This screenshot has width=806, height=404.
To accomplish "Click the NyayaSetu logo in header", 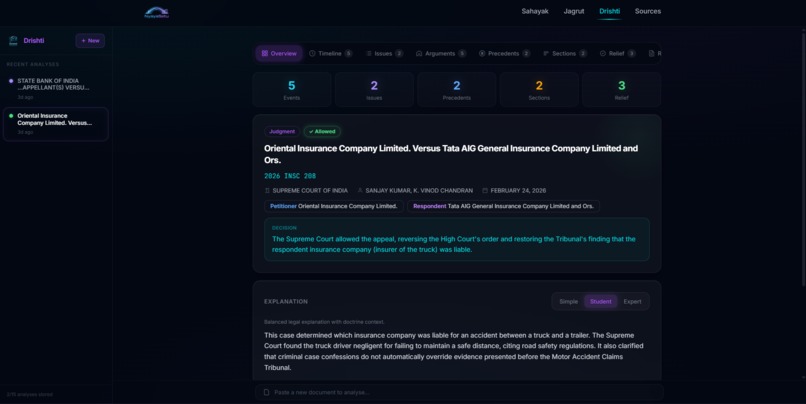I will click(157, 12).
